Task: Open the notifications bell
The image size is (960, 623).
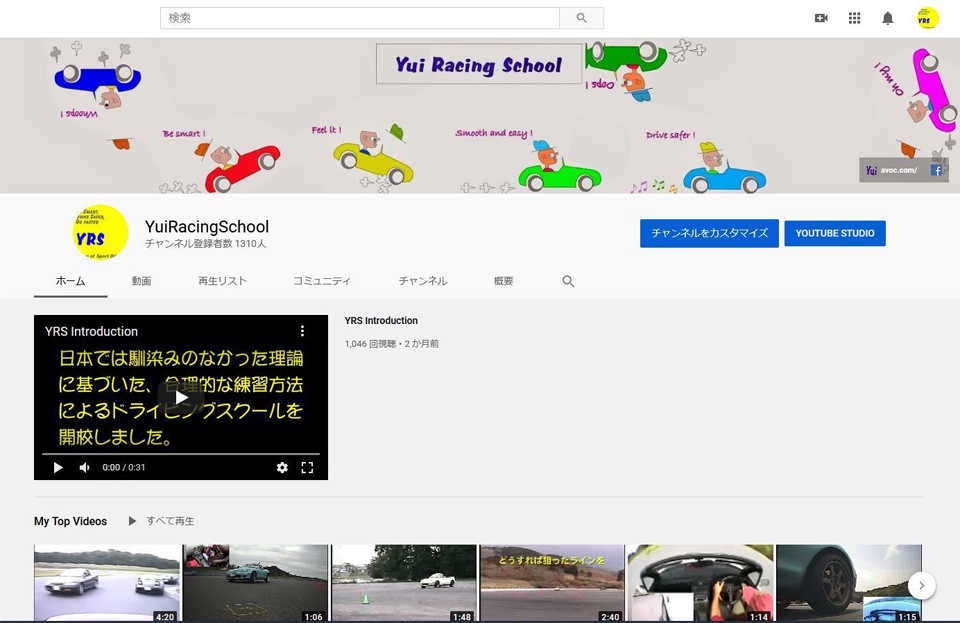Action: [887, 18]
